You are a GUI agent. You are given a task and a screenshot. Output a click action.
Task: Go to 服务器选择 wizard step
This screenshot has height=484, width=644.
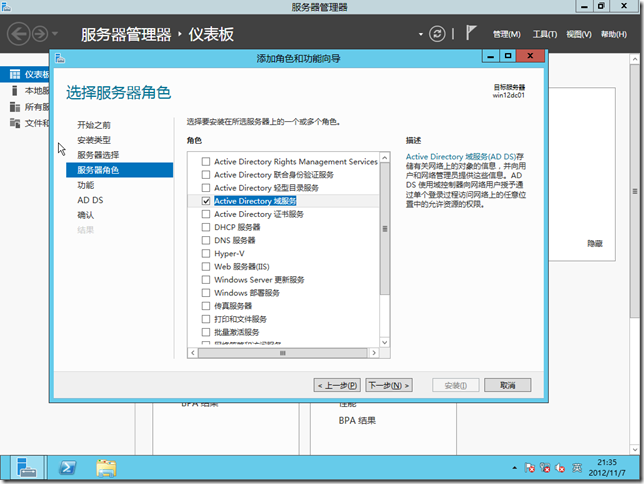98,155
